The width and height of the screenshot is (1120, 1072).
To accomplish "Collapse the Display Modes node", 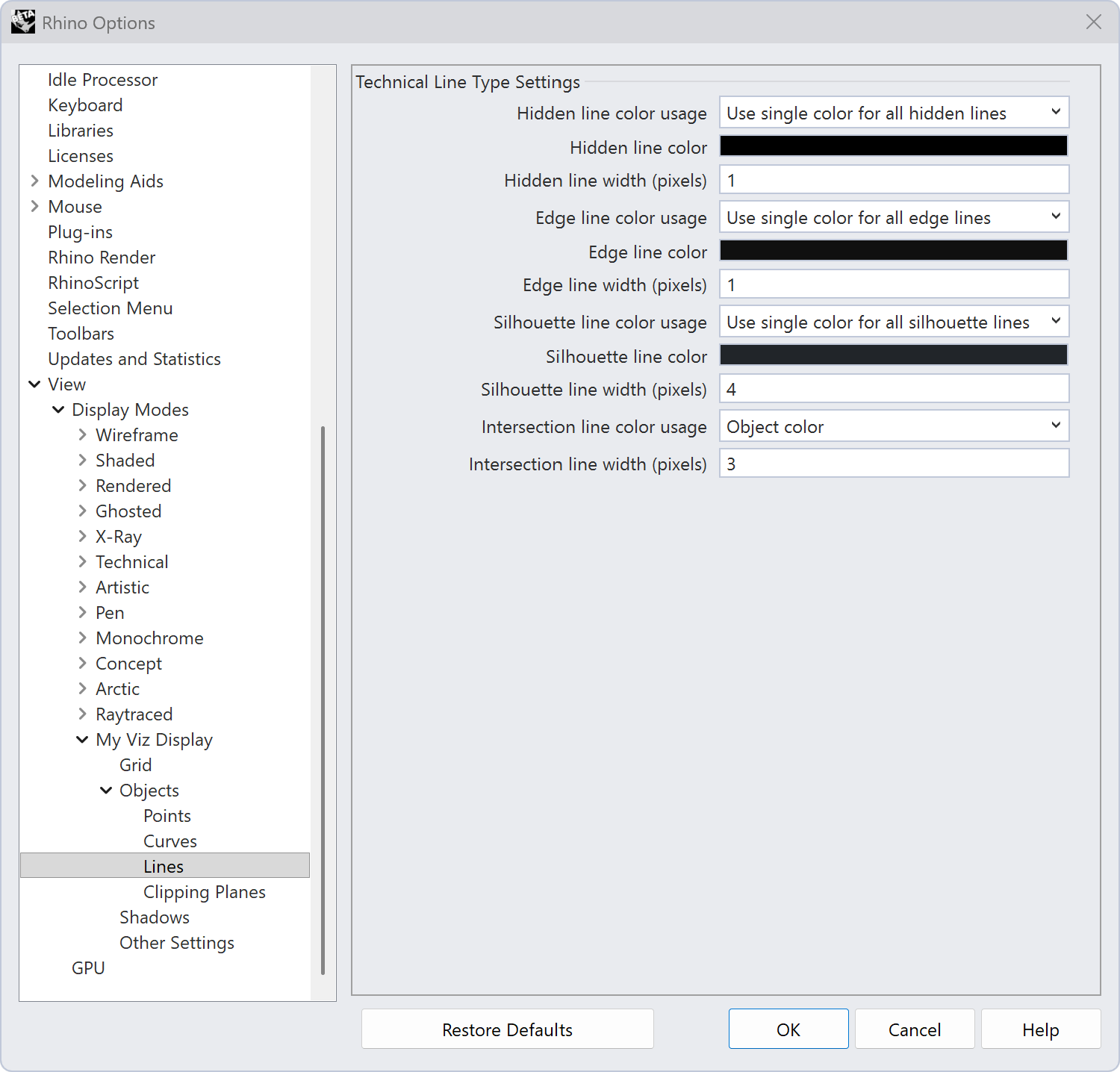I will tap(58, 409).
